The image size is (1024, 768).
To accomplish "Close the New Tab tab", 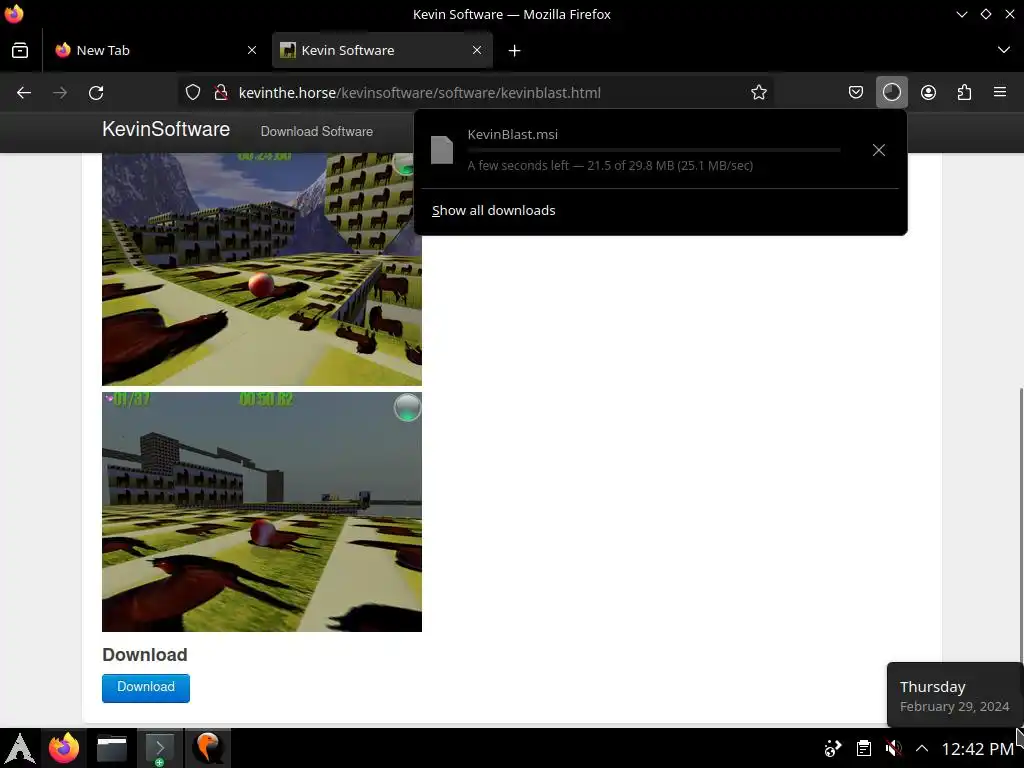I will [252, 50].
